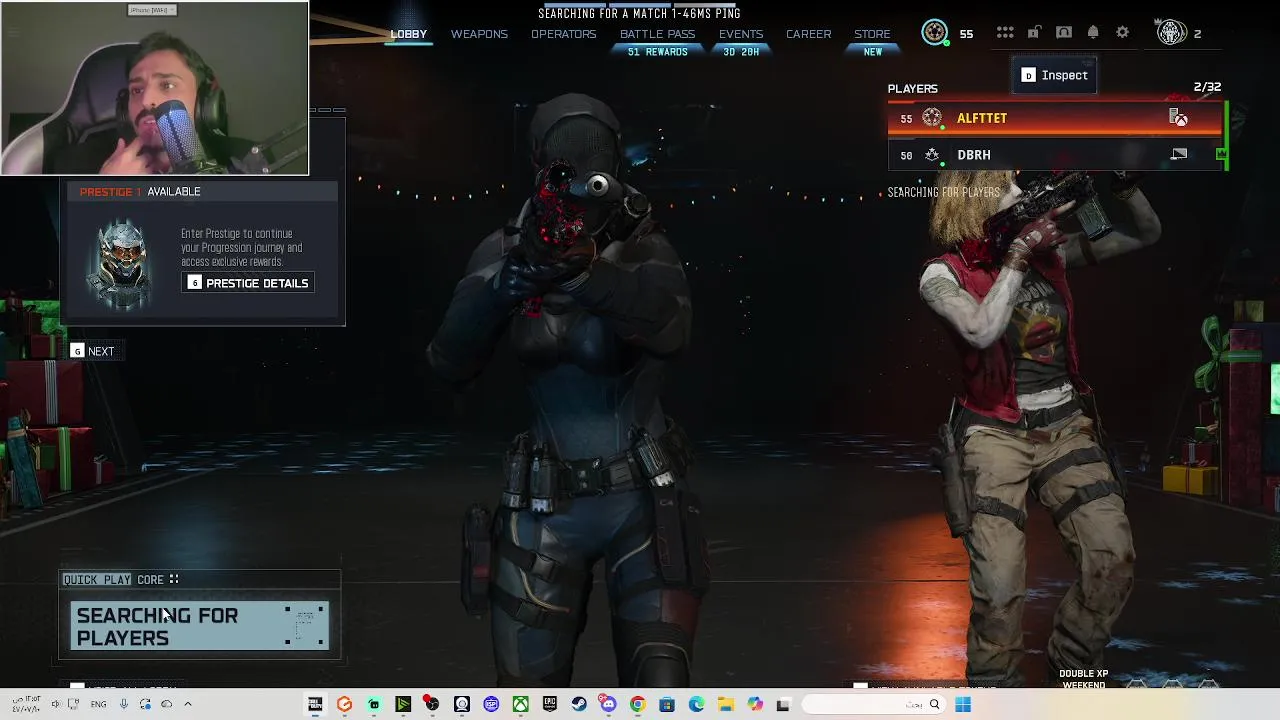Open the EVENTS tab
The image size is (1280, 720).
pos(741,34)
